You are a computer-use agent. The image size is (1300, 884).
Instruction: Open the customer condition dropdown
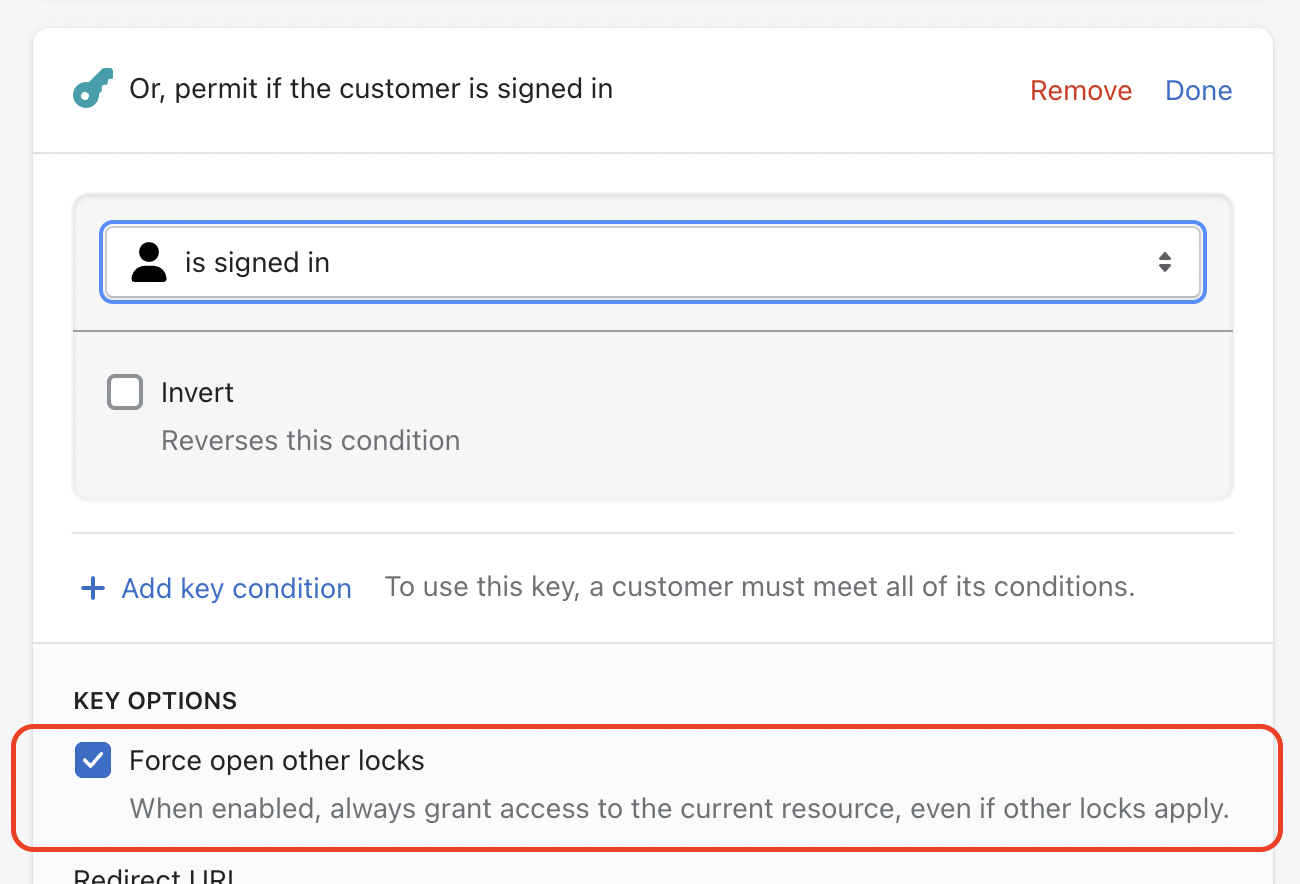[x=653, y=262]
